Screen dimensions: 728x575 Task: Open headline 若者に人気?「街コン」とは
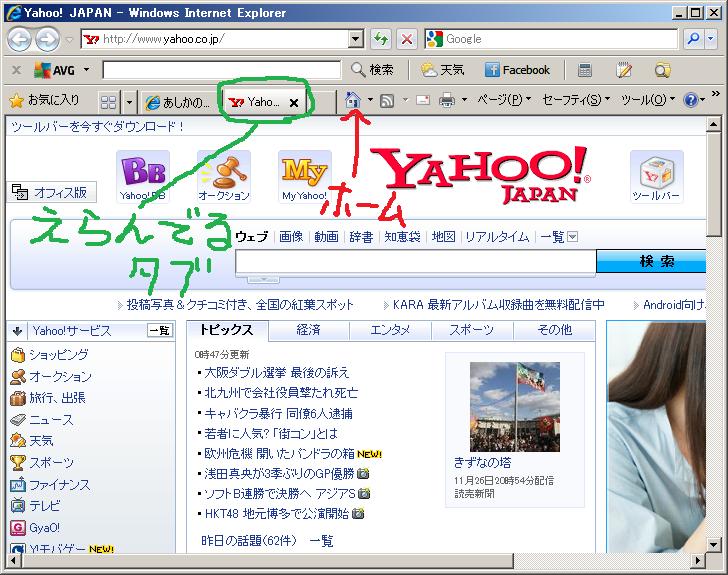(x=271, y=434)
